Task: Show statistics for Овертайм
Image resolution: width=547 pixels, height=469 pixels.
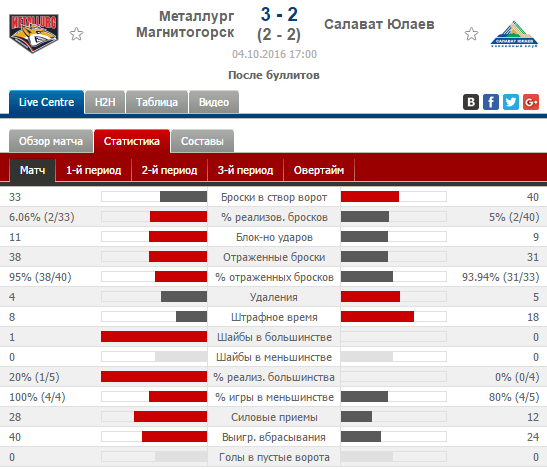Action: pyautogui.click(x=319, y=170)
